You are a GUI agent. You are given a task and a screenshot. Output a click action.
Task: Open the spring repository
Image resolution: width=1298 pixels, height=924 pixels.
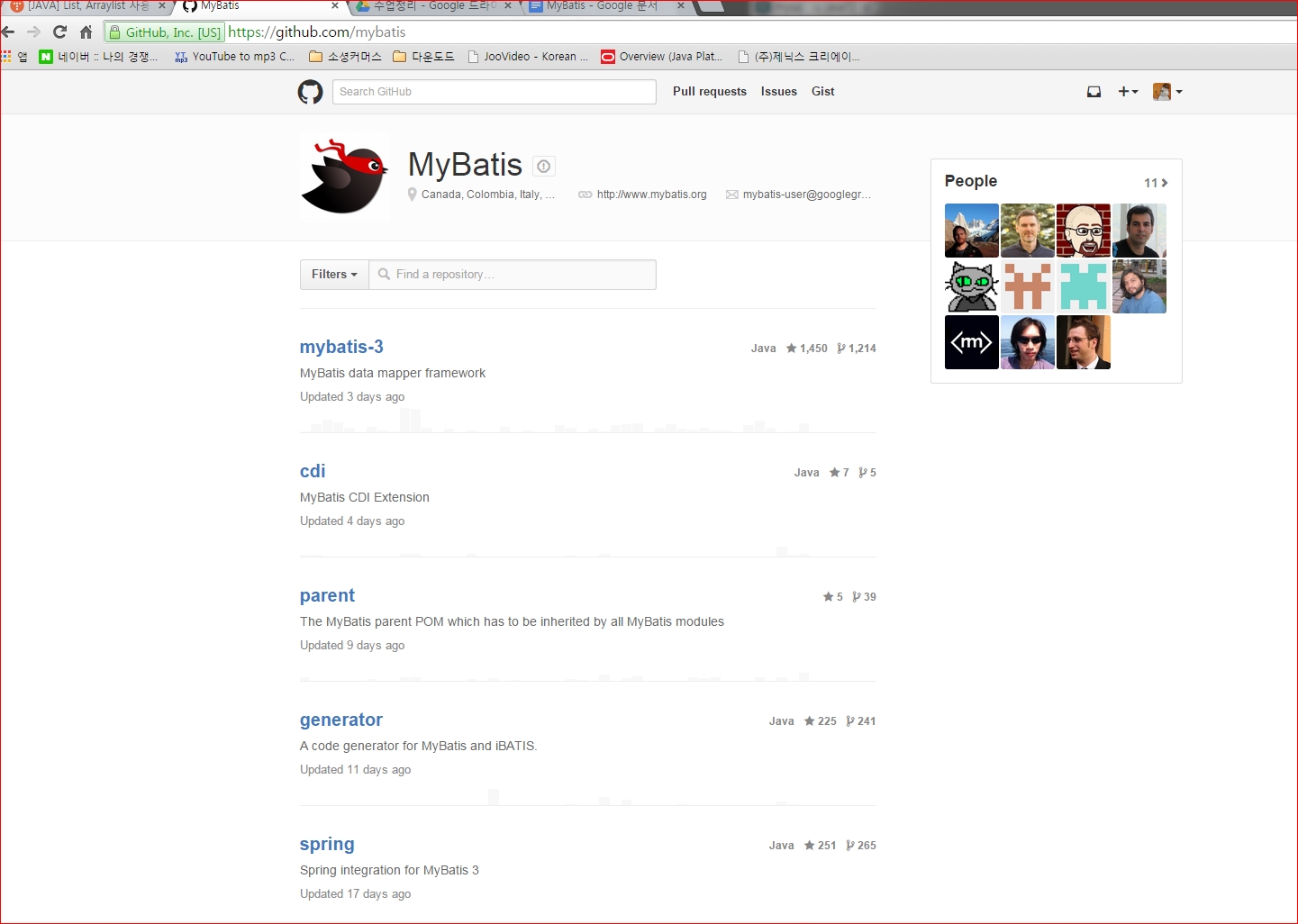pyautogui.click(x=327, y=844)
